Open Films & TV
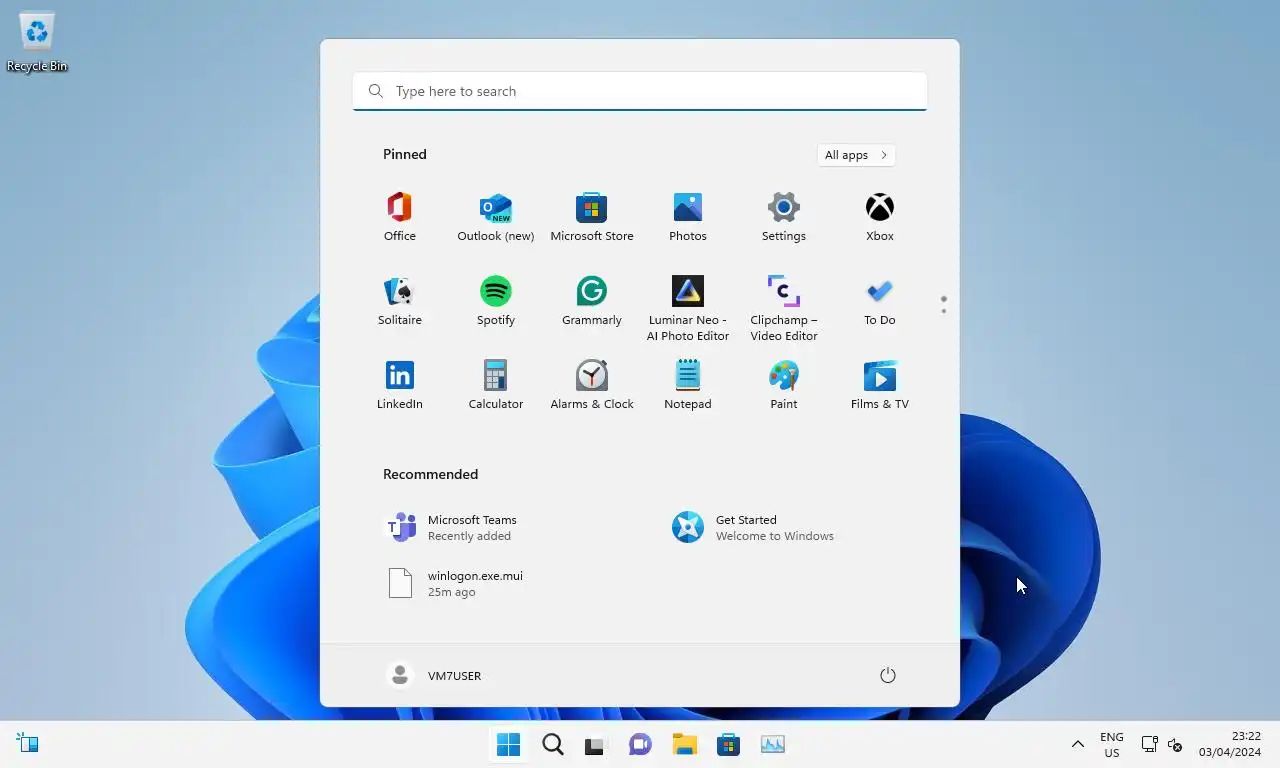Viewport: 1280px width, 768px height. tap(880, 385)
